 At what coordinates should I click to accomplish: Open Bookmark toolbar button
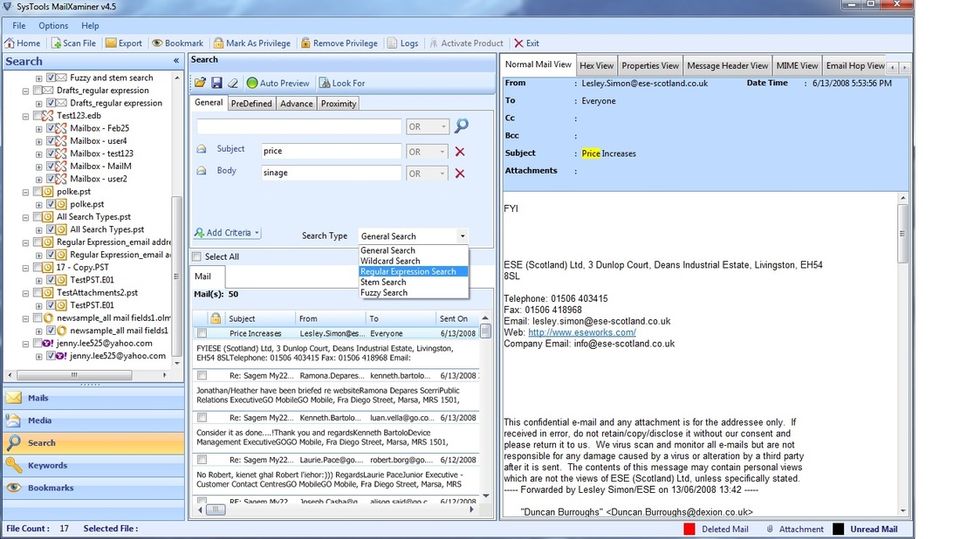(178, 43)
